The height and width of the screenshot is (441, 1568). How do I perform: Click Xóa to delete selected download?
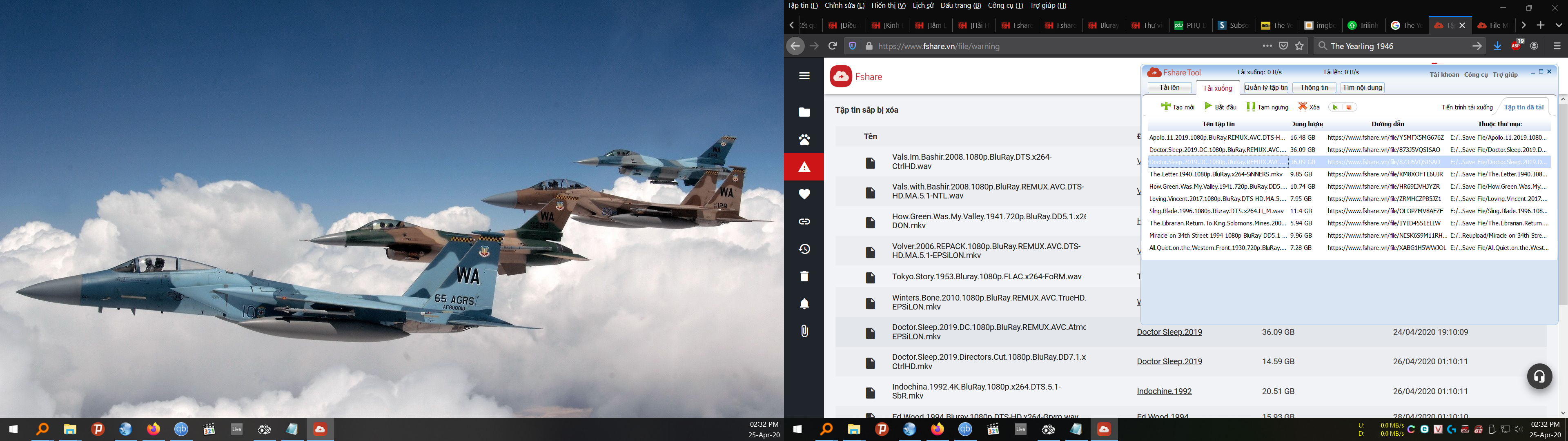click(x=1309, y=107)
